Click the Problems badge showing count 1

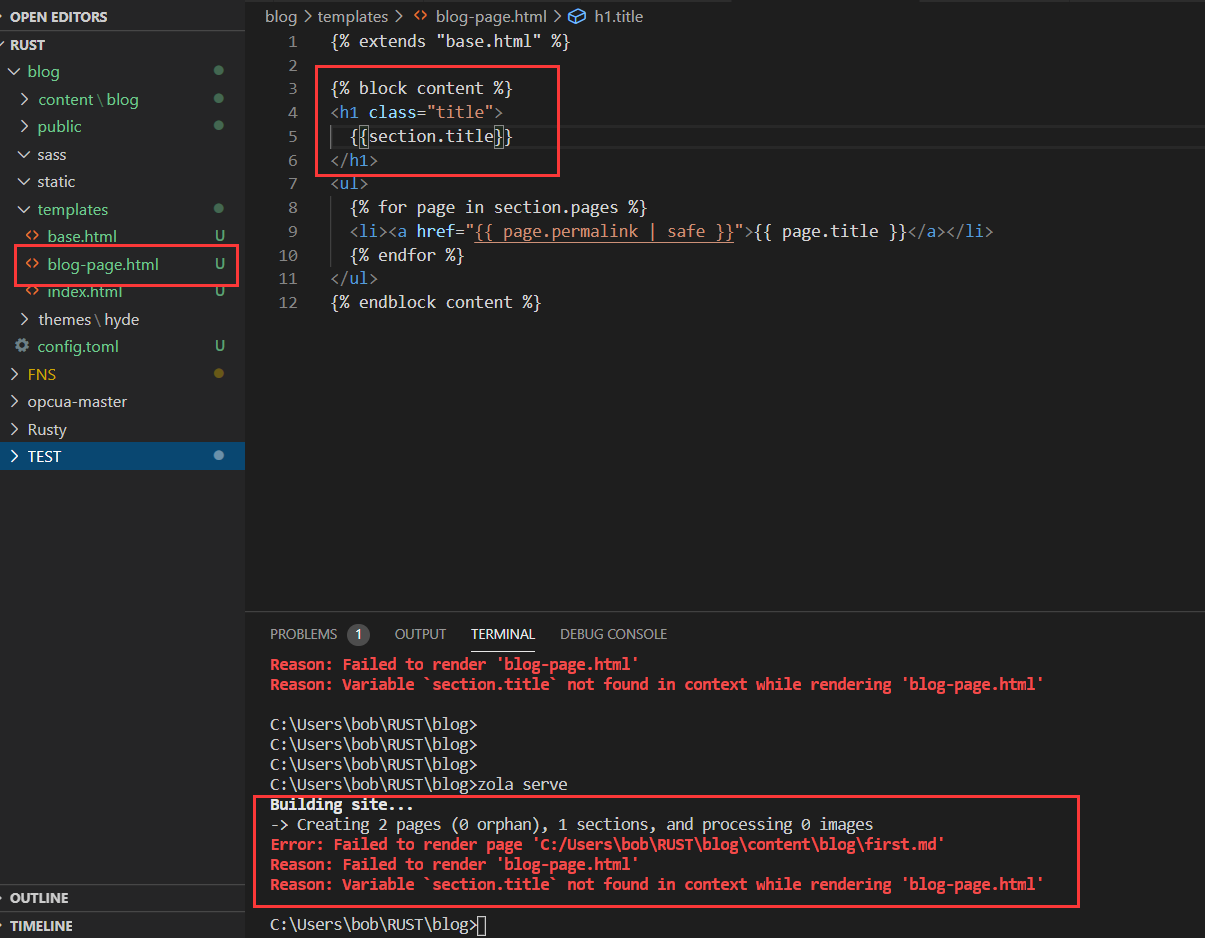point(358,634)
